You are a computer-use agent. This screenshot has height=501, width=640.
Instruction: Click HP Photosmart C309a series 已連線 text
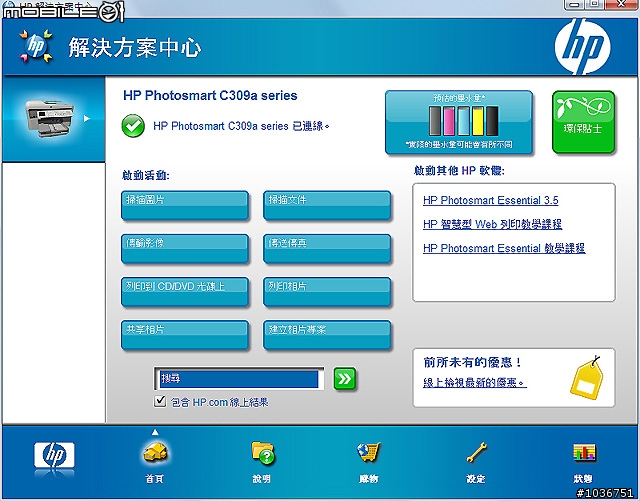pyautogui.click(x=241, y=126)
